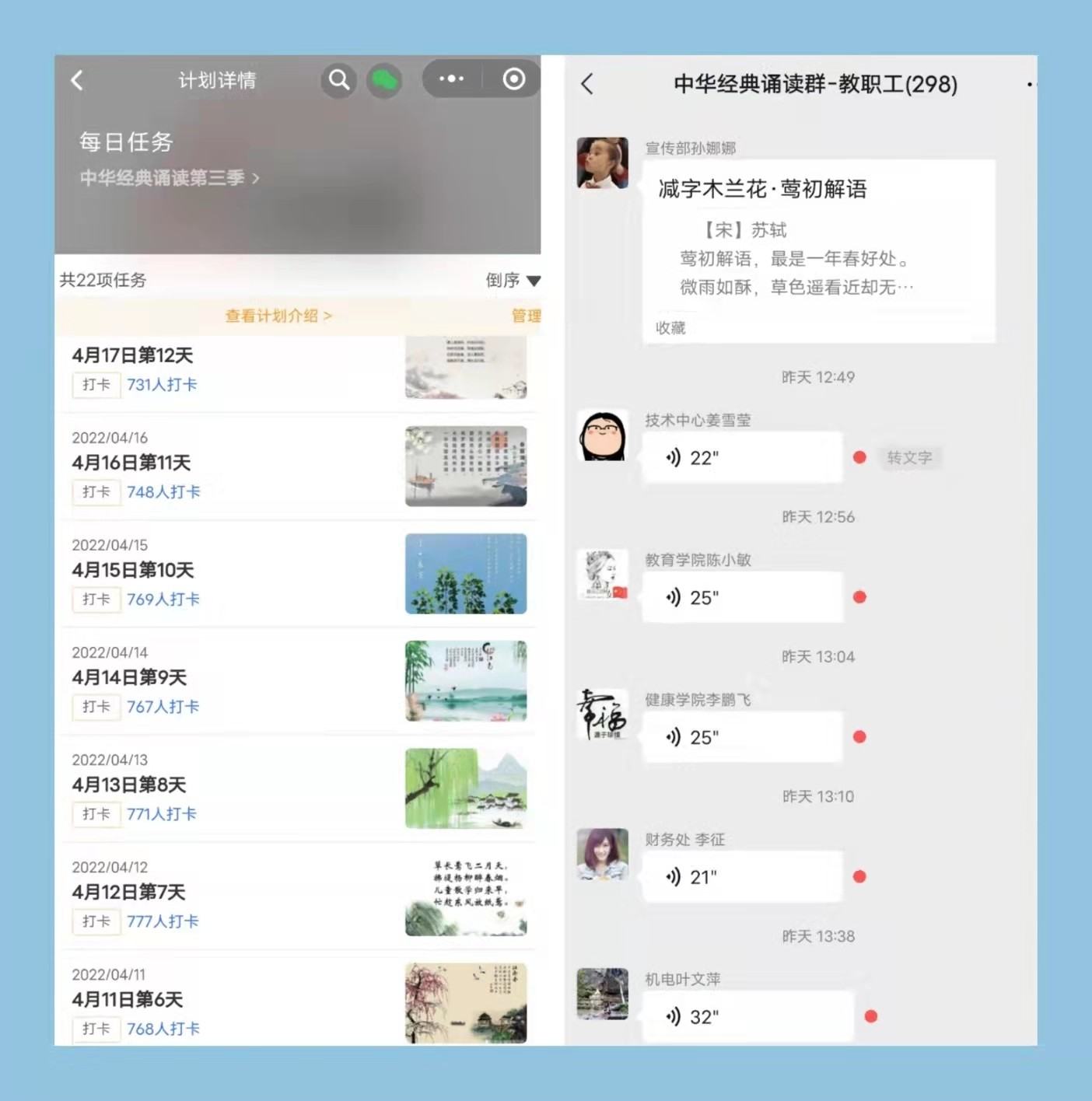Image resolution: width=1092 pixels, height=1101 pixels.
Task: Play 22" voice message from 姜雪莹
Action: click(x=741, y=458)
